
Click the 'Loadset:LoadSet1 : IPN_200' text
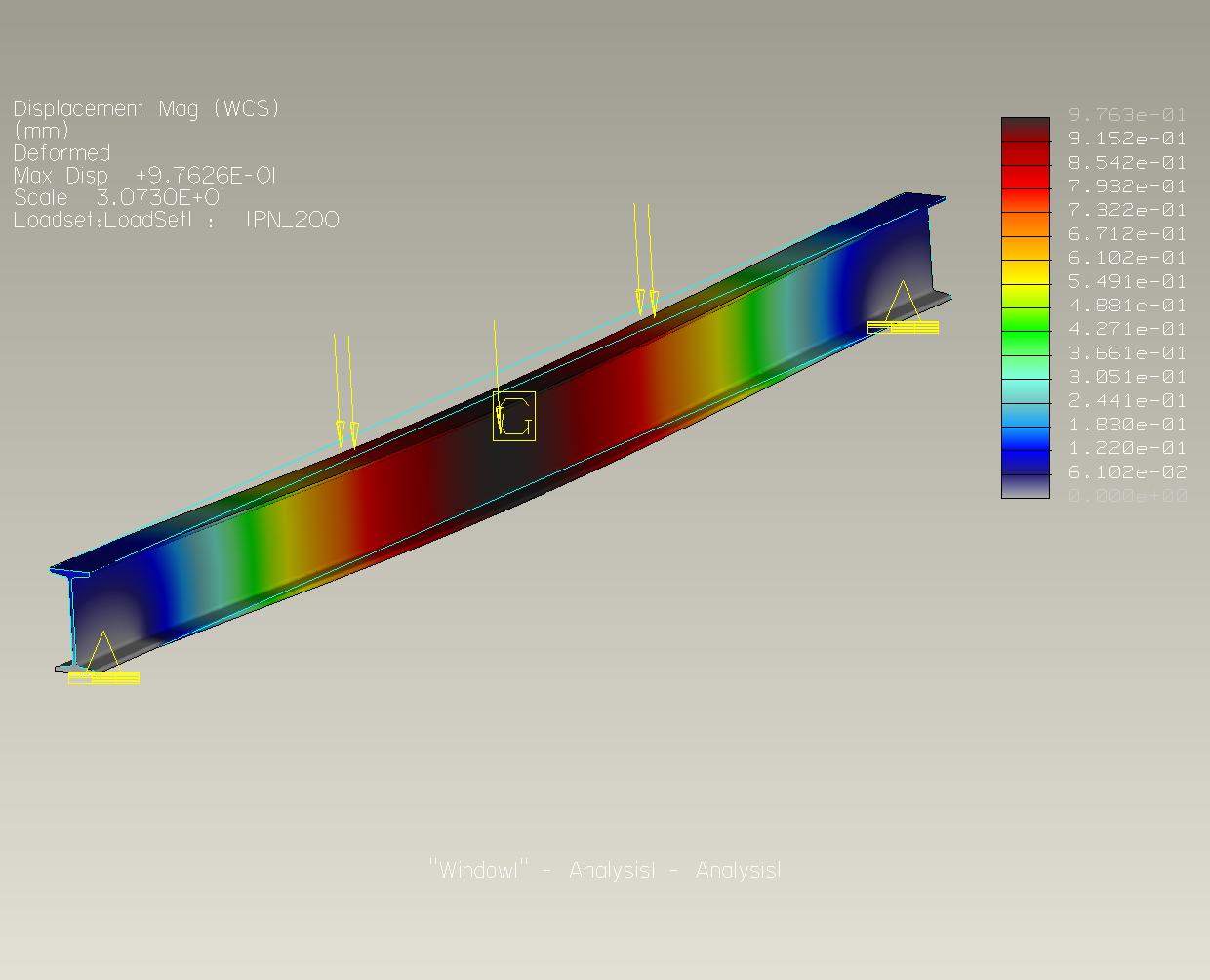[x=176, y=220]
